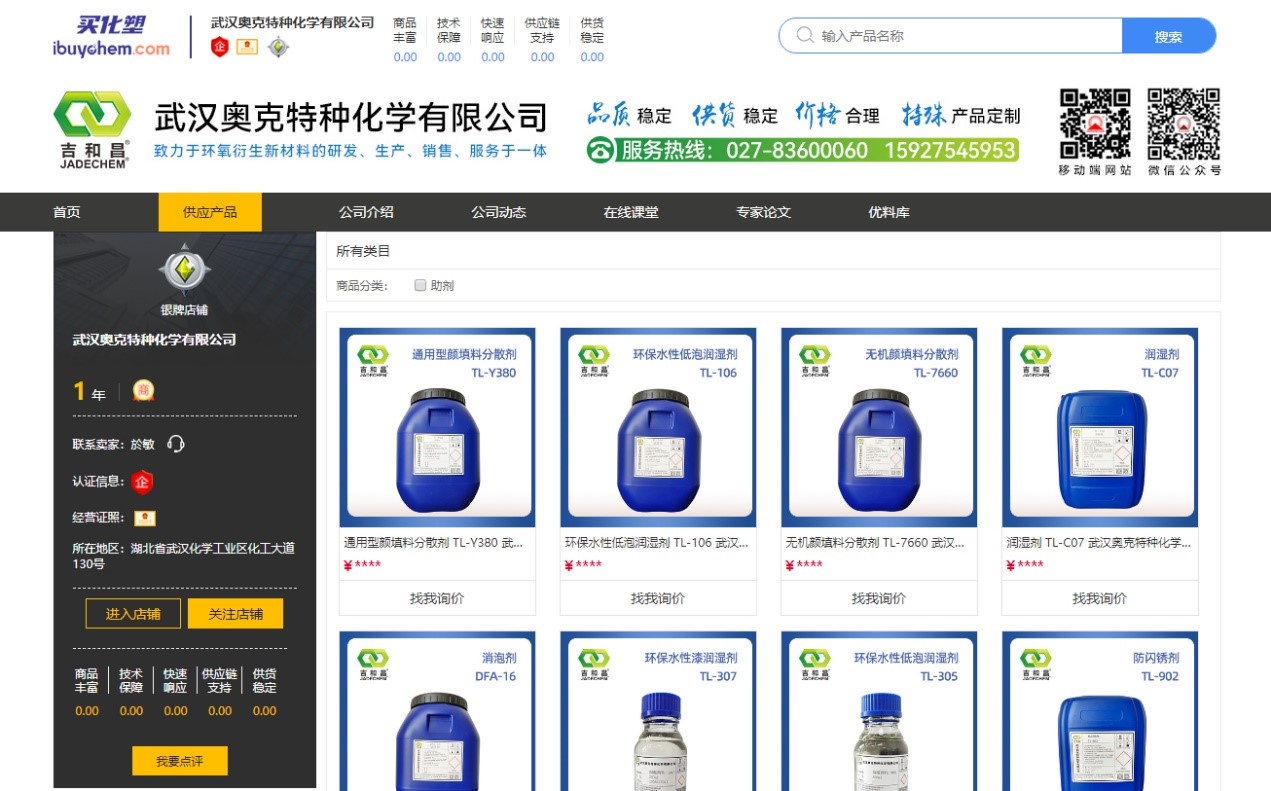Open the TL-106 wetting agent product image
1271x791 pixels.
[x=658, y=427]
